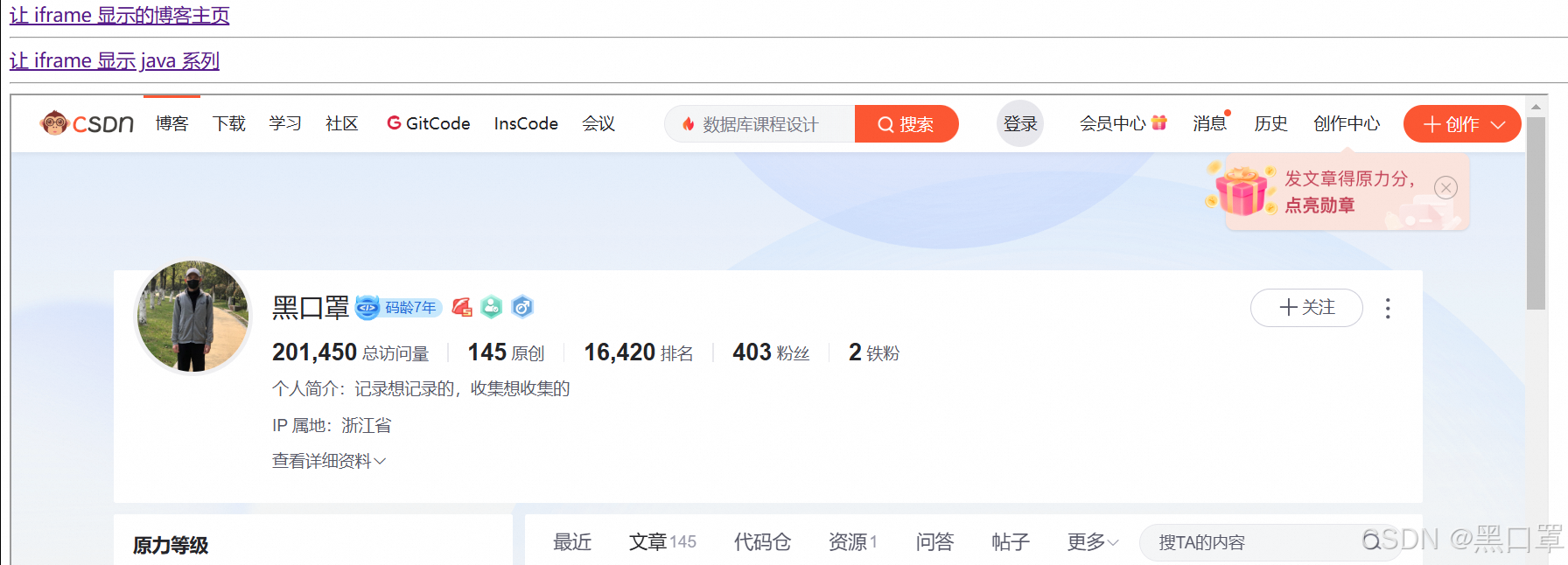Expand 查看详细资料 details
The image size is (1568, 565).
click(329, 461)
